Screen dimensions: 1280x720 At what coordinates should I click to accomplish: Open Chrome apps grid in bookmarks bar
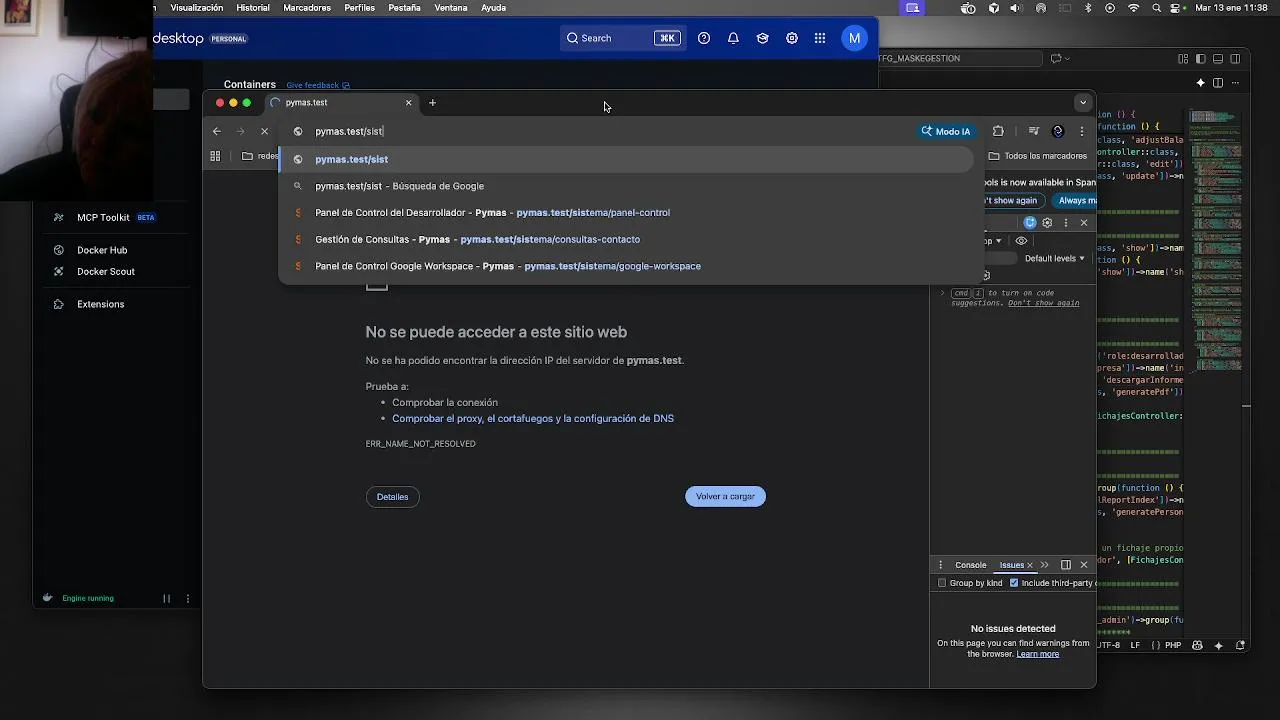coord(215,156)
